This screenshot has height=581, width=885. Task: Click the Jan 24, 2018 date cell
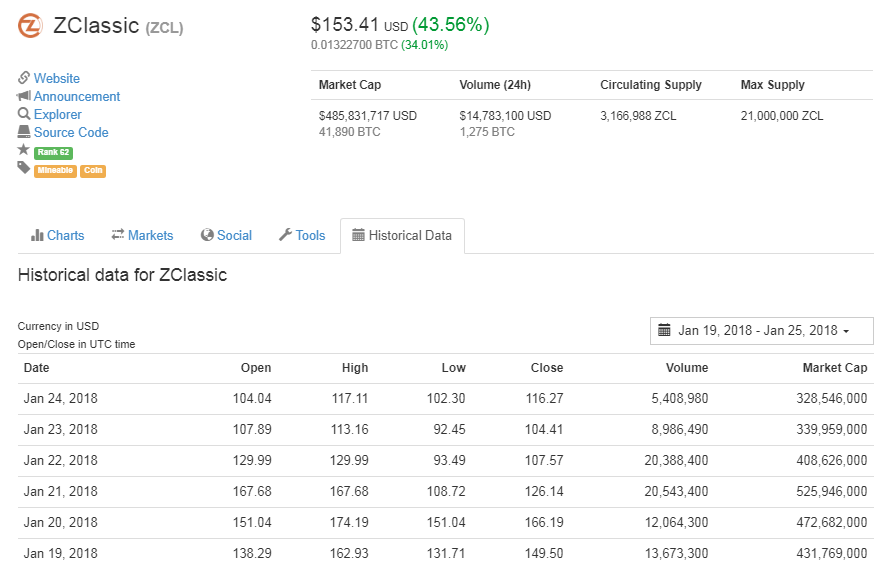(60, 399)
